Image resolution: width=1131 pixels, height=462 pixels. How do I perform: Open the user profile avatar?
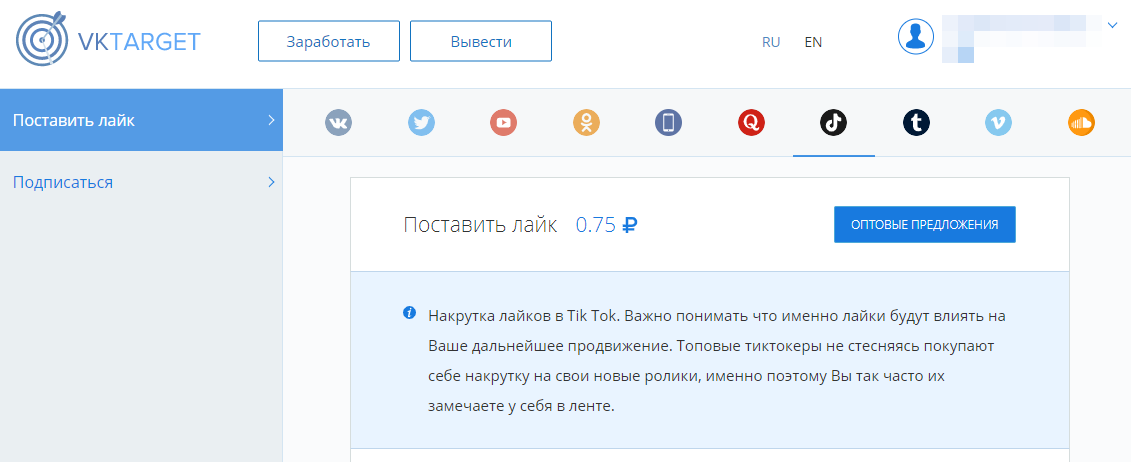pos(916,37)
